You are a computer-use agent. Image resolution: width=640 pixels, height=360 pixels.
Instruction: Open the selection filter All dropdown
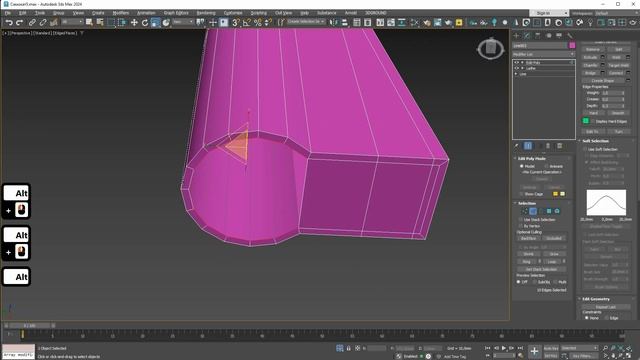pyautogui.click(x=72, y=22)
